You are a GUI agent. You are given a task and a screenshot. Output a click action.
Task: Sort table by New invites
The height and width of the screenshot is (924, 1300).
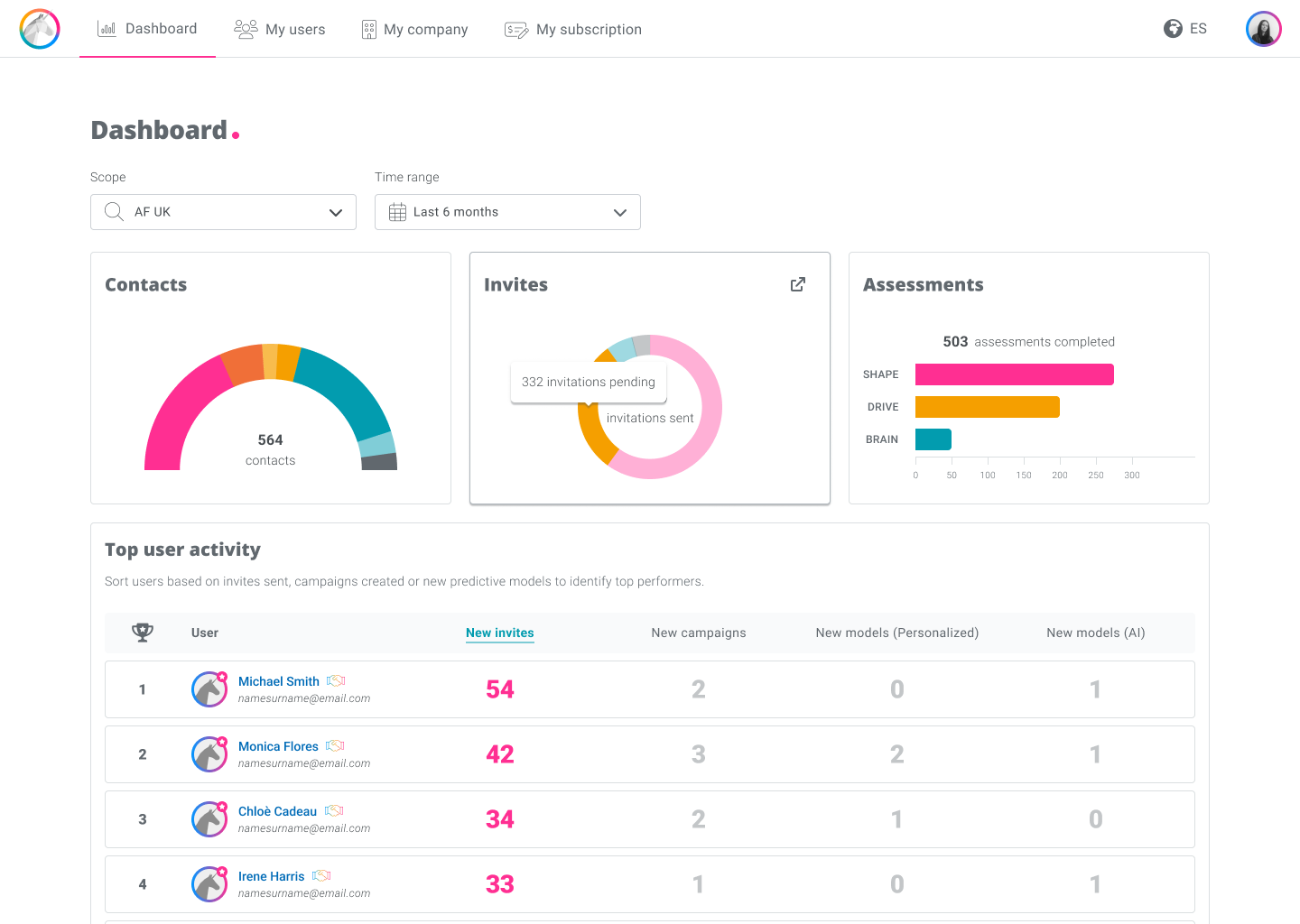click(500, 633)
